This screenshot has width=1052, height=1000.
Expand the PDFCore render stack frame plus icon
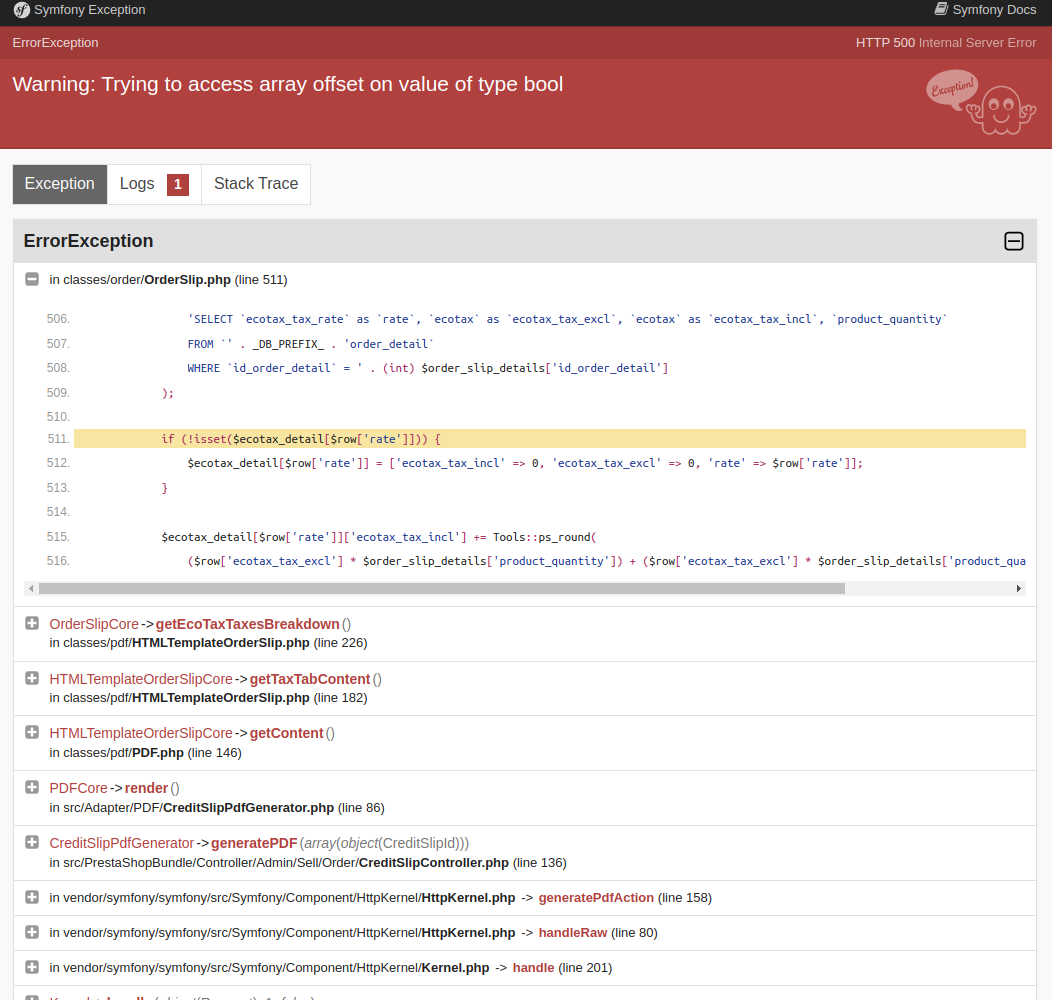31,788
